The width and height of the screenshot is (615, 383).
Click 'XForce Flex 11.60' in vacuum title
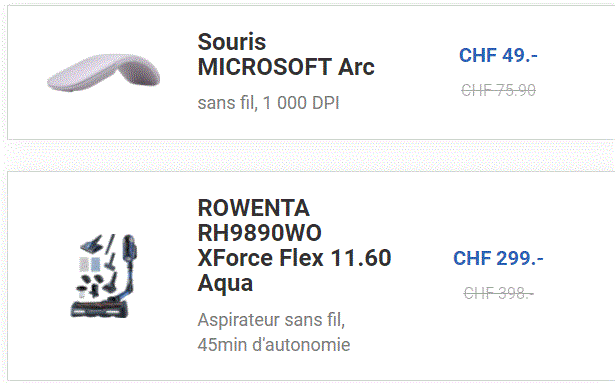pos(294,258)
